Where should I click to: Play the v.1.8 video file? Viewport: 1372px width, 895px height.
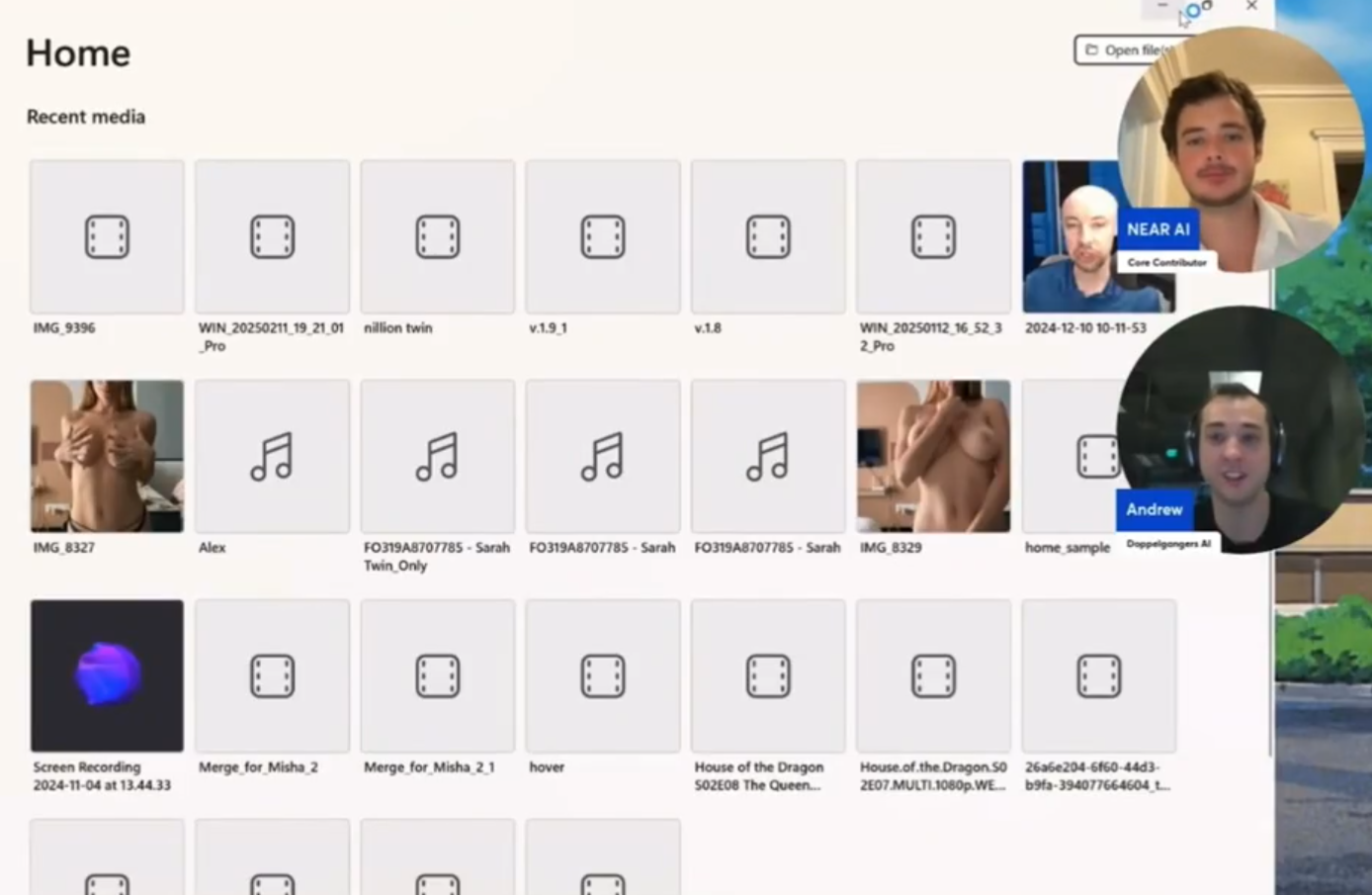point(768,237)
